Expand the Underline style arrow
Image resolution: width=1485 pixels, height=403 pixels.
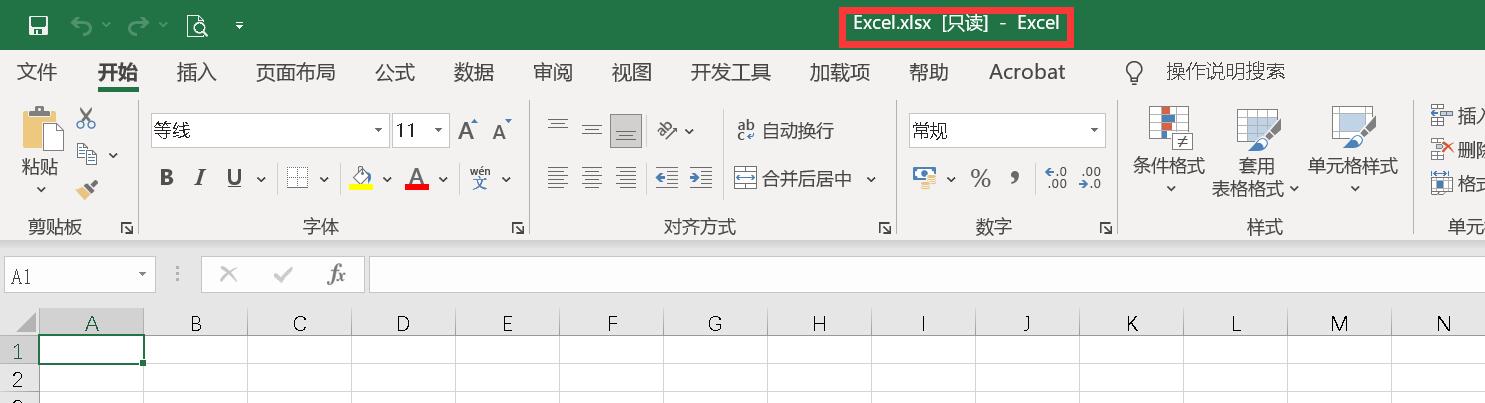click(x=261, y=179)
